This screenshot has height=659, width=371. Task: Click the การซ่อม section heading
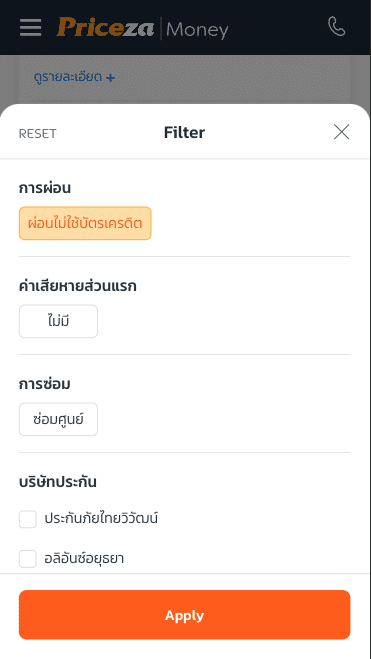click(45, 384)
